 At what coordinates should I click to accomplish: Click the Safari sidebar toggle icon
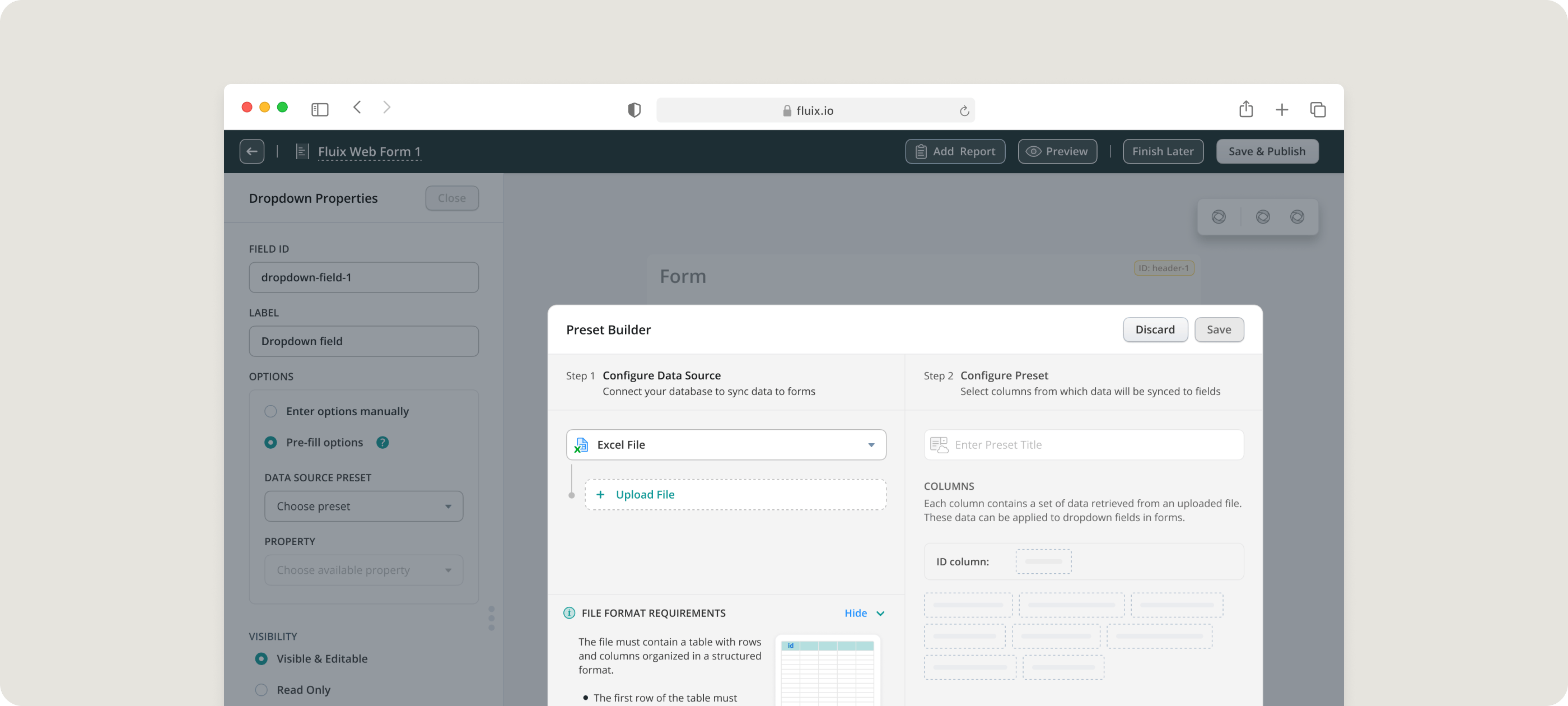(320, 110)
